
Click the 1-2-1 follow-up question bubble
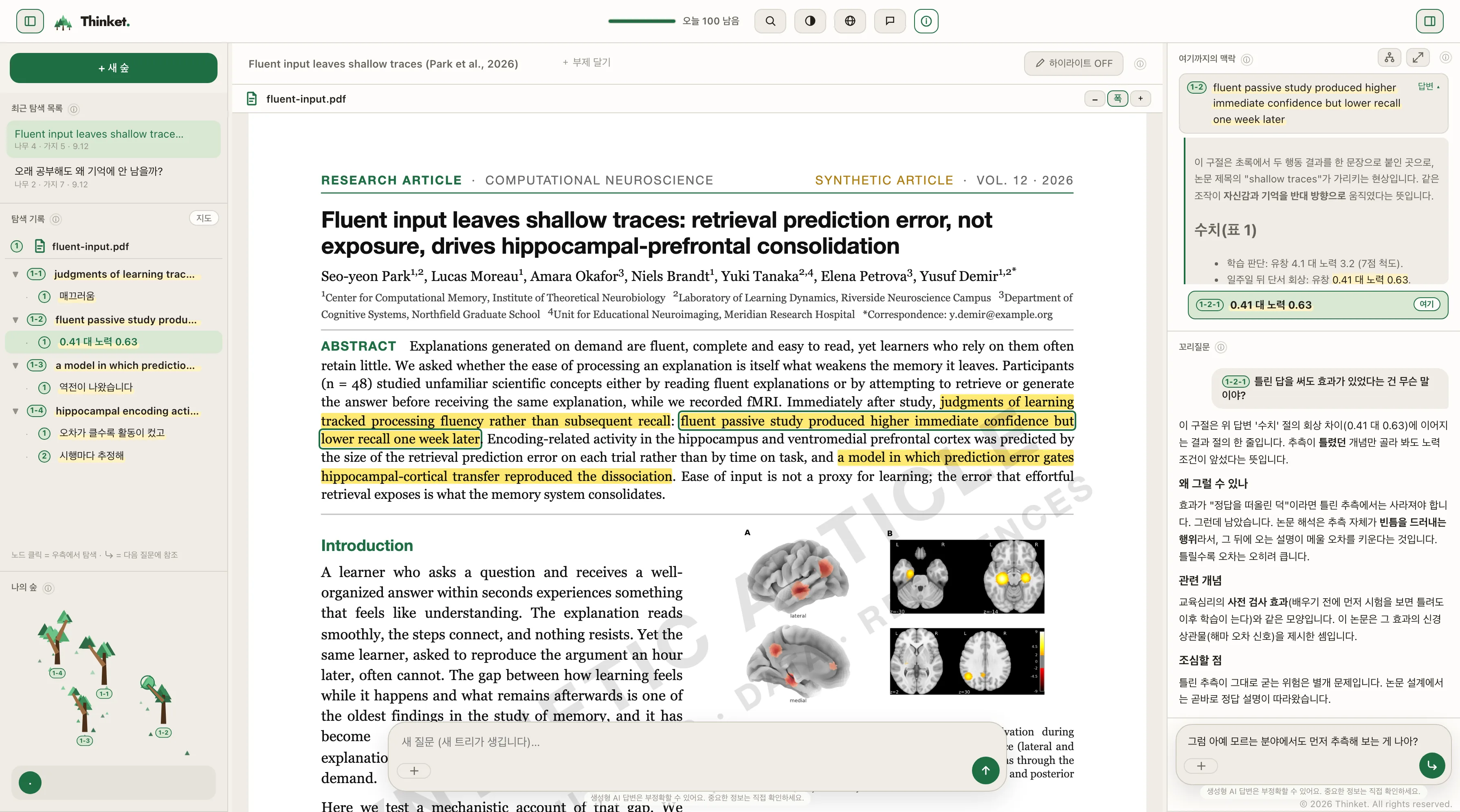click(1329, 388)
